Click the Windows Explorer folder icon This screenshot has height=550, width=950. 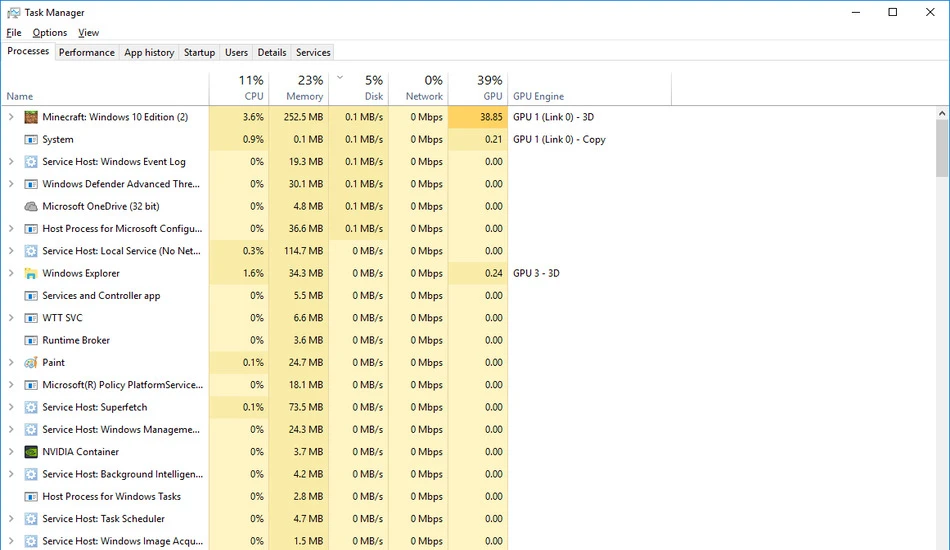coord(31,273)
